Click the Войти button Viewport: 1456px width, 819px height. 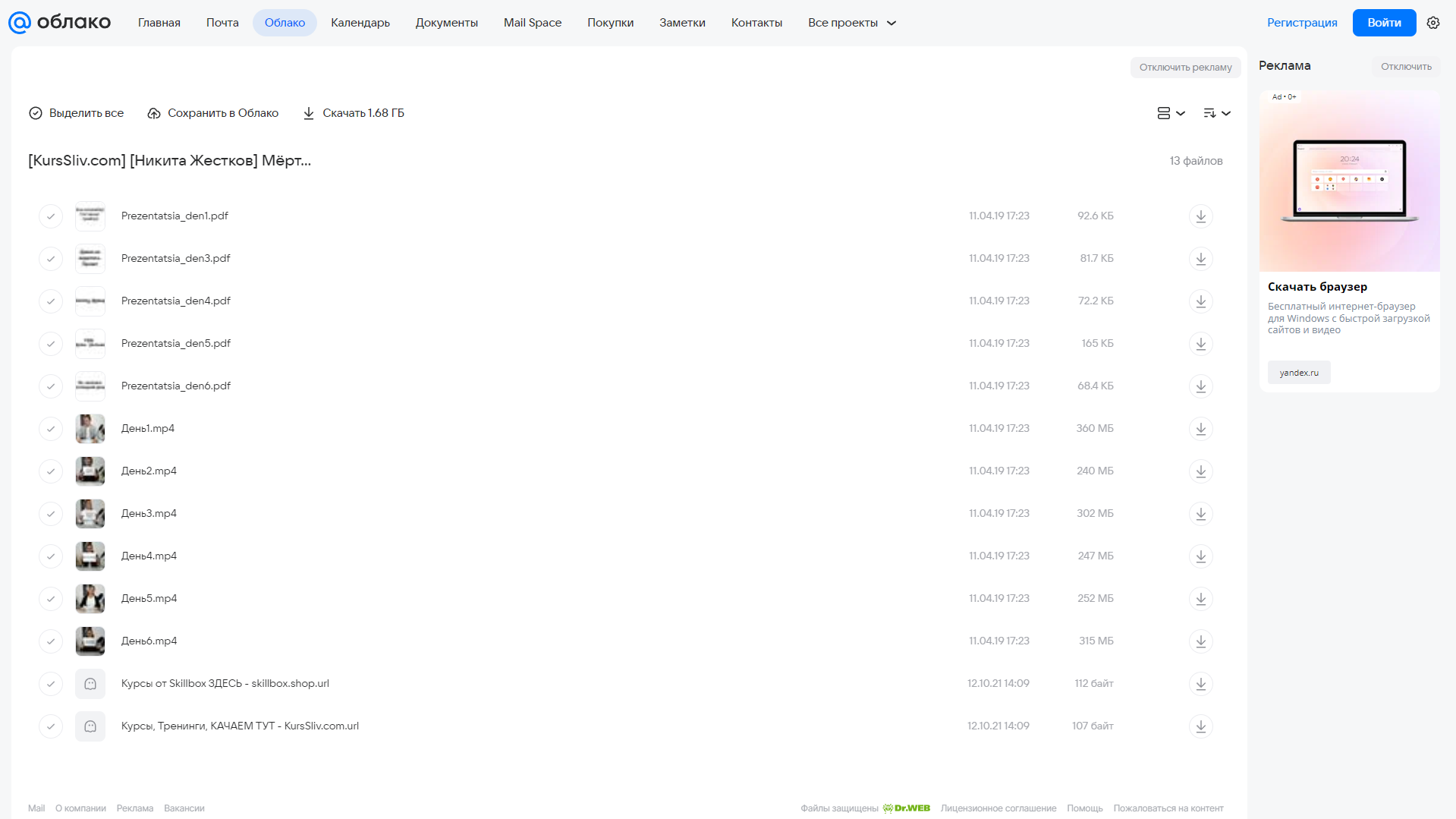pos(1384,23)
